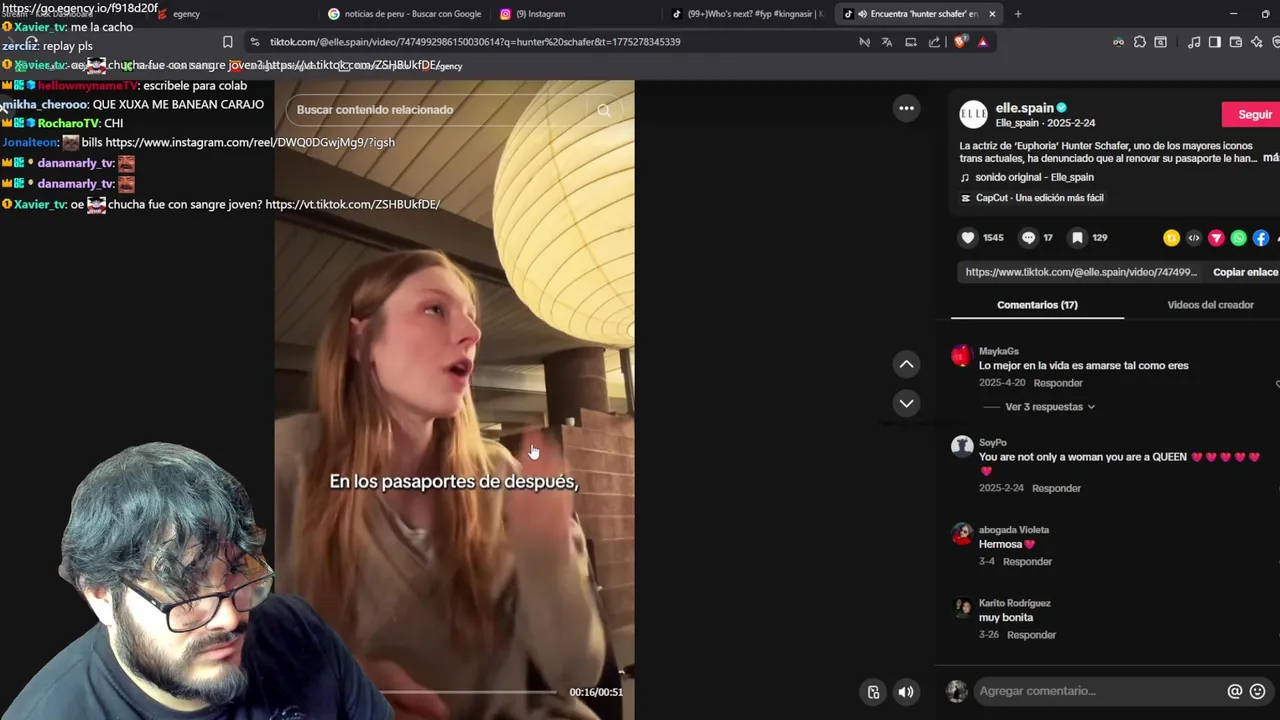Open CapCut 'Una edición más fácil' link

[1039, 198]
